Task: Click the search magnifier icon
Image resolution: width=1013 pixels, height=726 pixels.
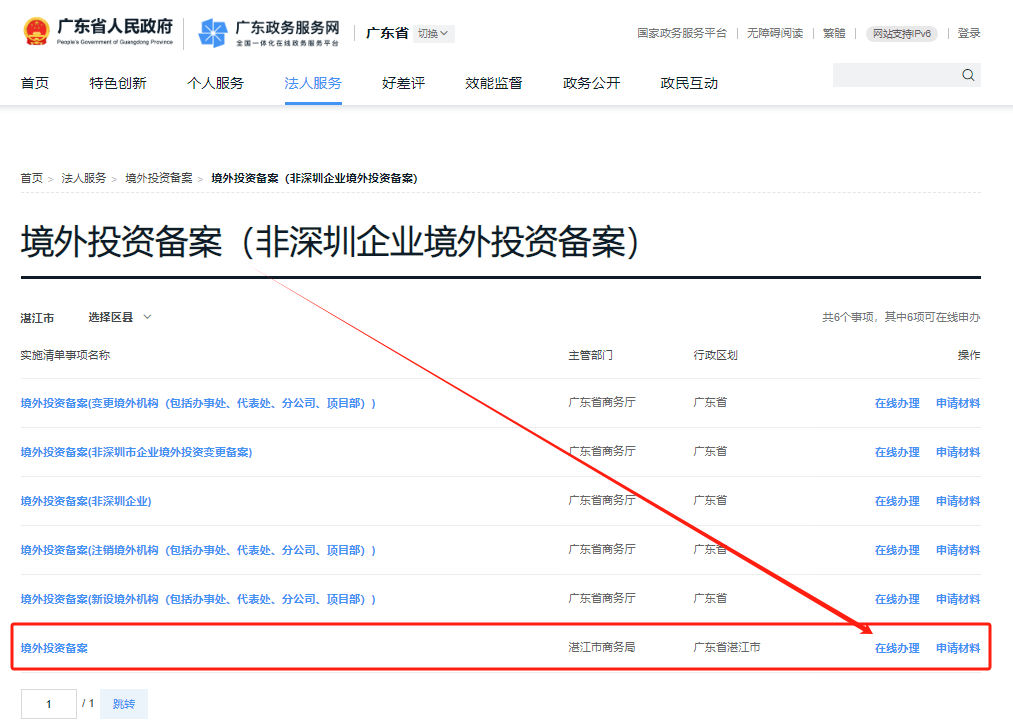Action: [967, 75]
